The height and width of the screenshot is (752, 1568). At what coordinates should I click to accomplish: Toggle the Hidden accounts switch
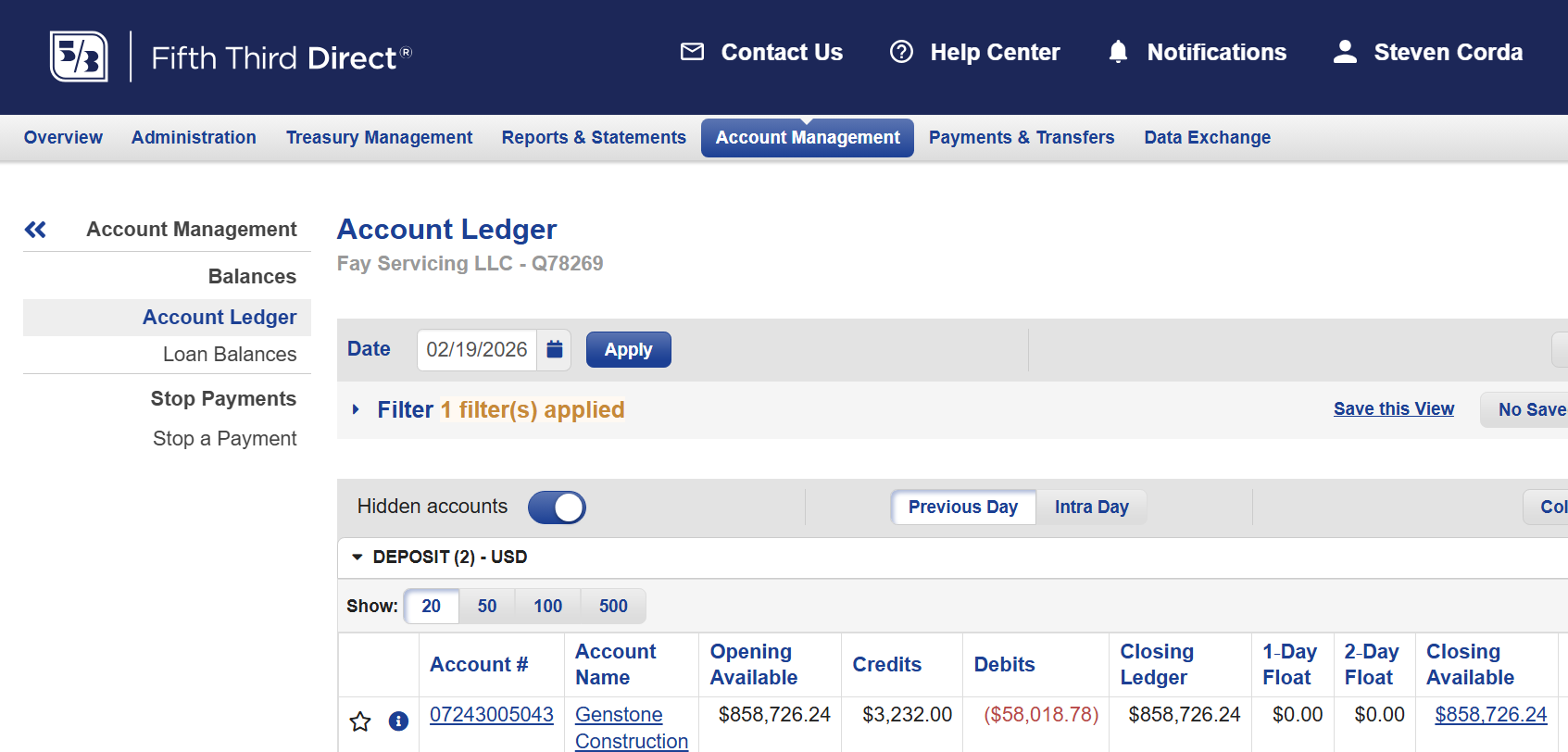[x=557, y=508]
